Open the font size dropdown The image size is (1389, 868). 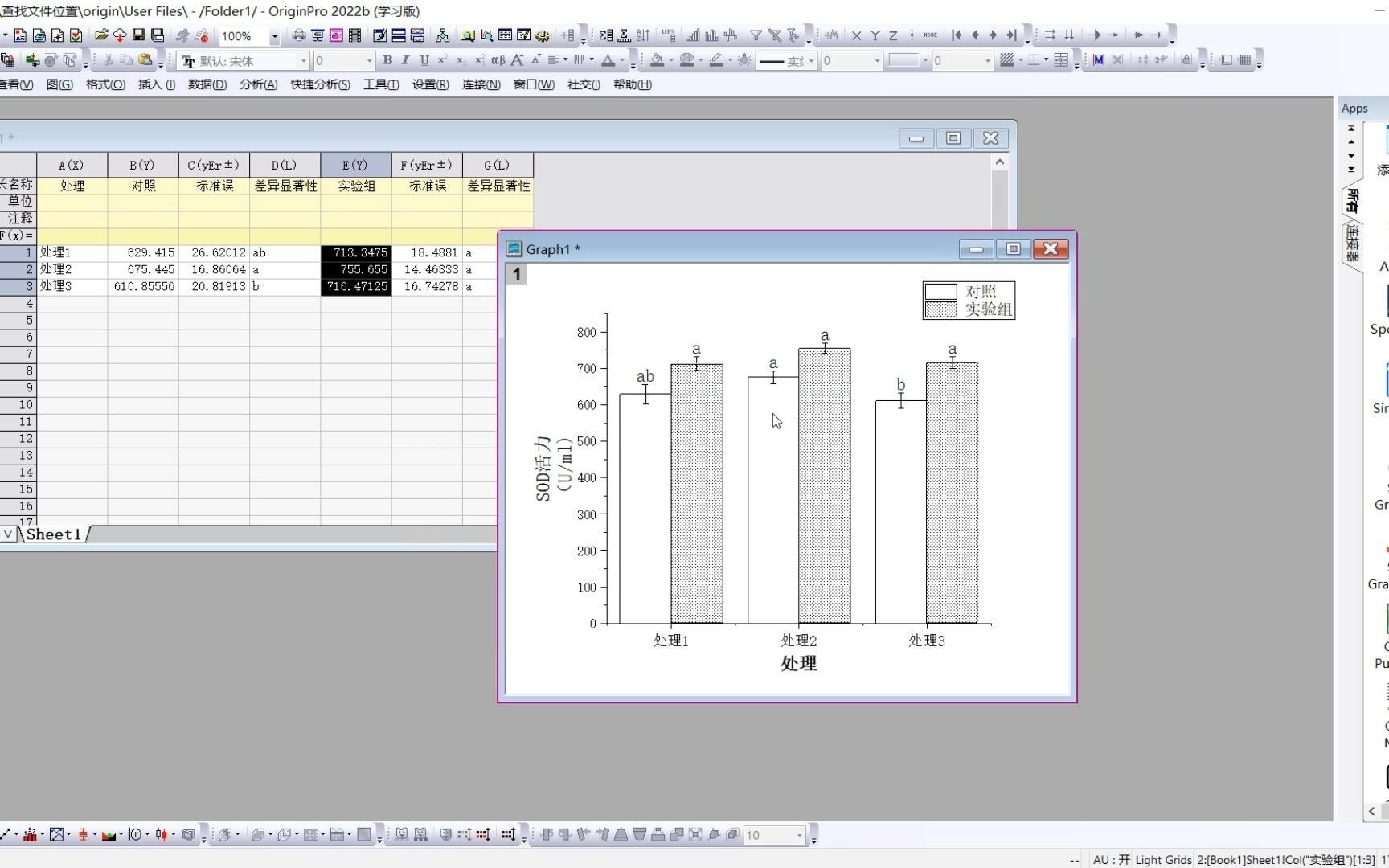[x=369, y=61]
